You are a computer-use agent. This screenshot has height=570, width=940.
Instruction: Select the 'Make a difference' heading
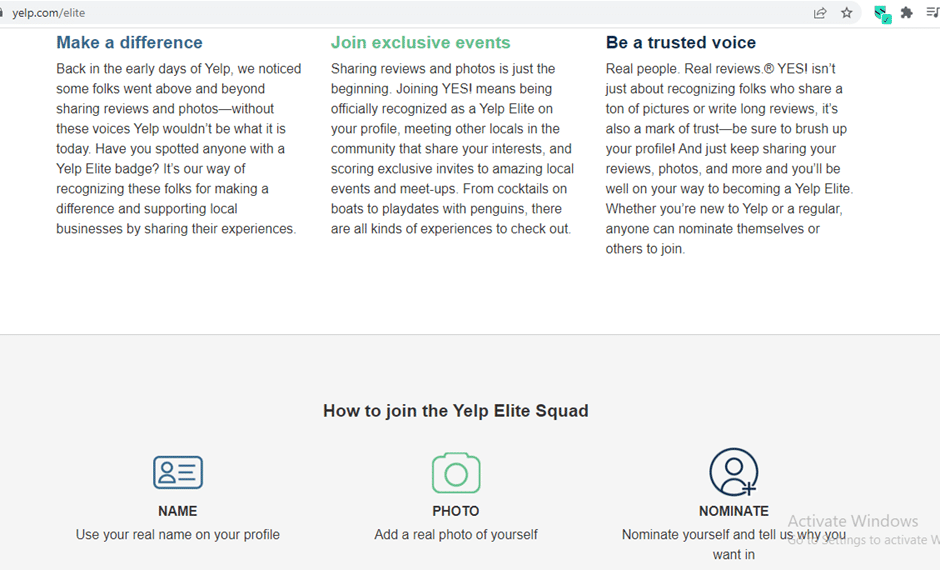click(x=129, y=43)
